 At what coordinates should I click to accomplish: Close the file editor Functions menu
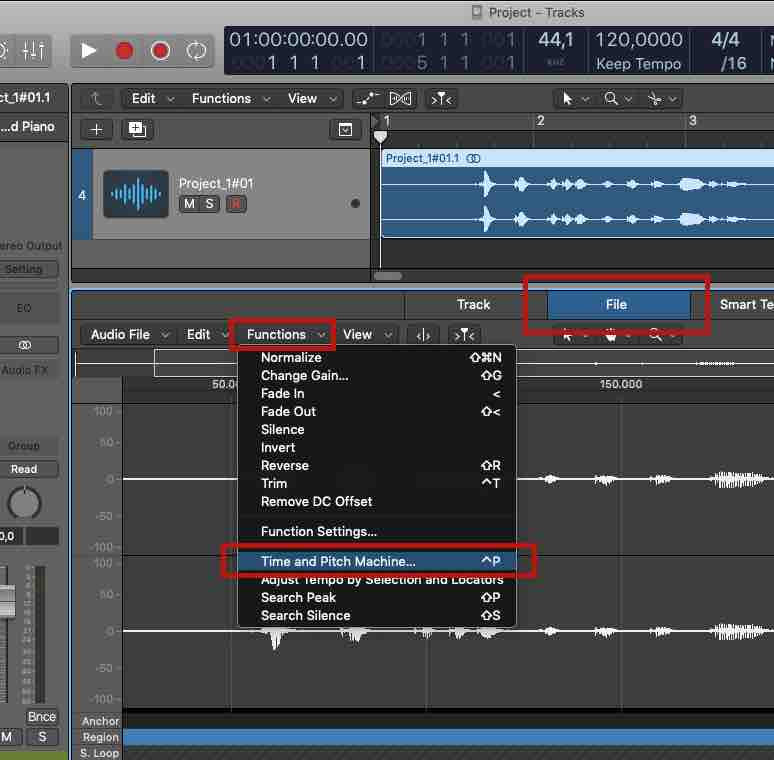pos(285,335)
